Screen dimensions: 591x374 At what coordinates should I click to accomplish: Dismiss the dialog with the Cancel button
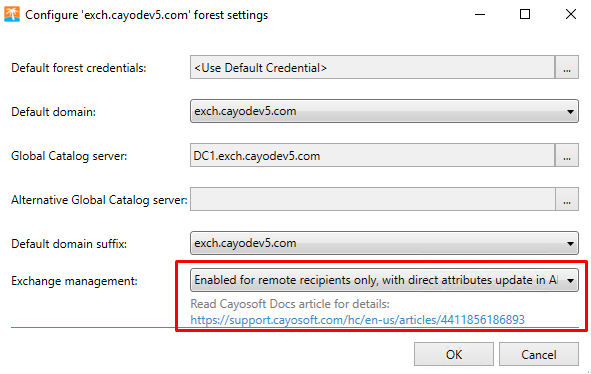[539, 354]
